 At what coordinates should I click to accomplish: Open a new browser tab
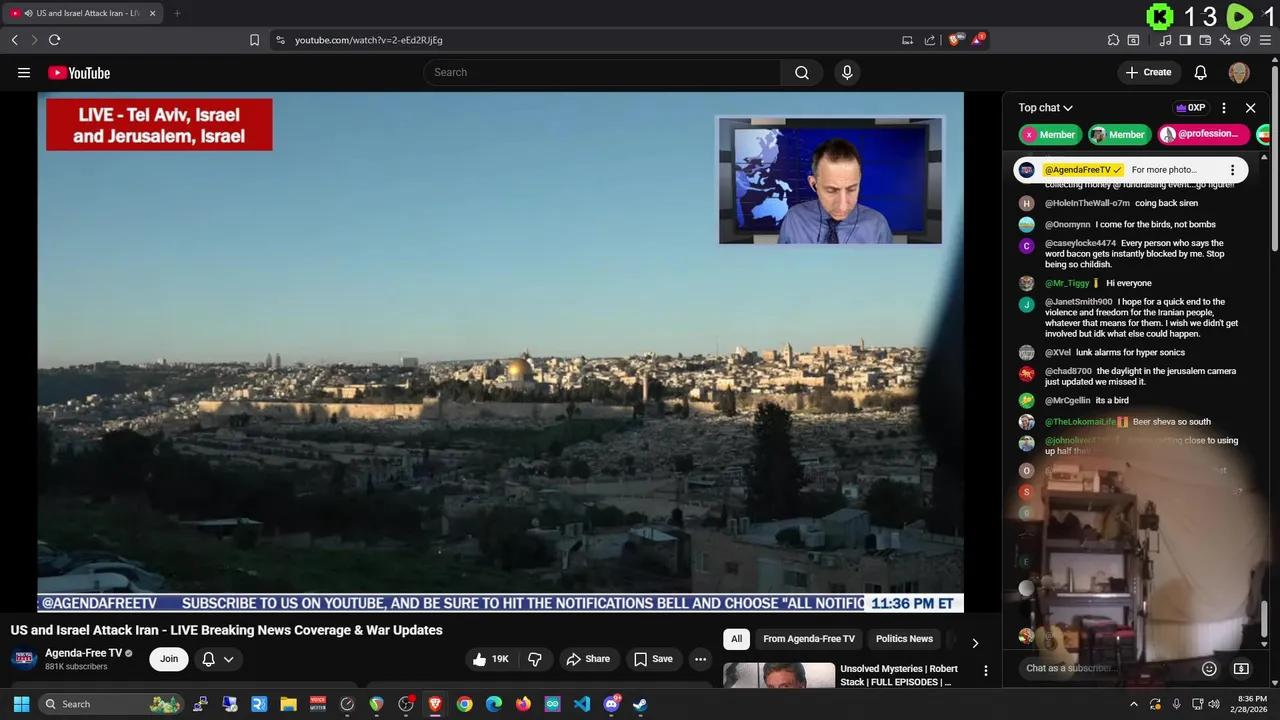pos(177,13)
